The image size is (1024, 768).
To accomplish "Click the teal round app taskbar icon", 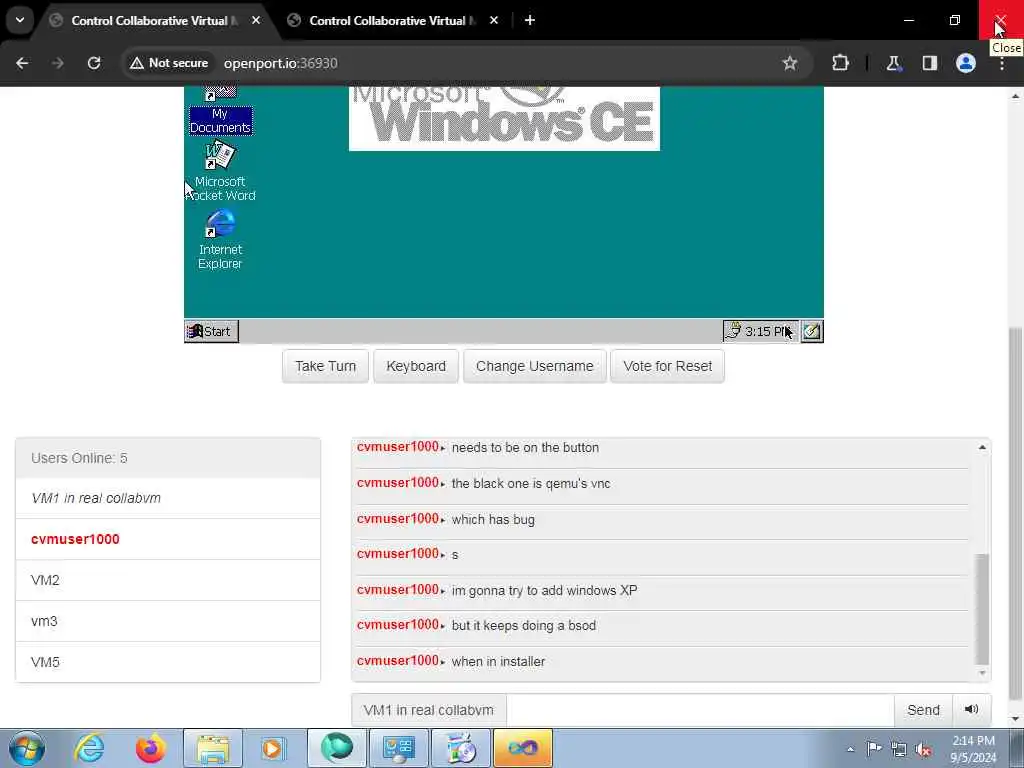I will pyautogui.click(x=337, y=748).
